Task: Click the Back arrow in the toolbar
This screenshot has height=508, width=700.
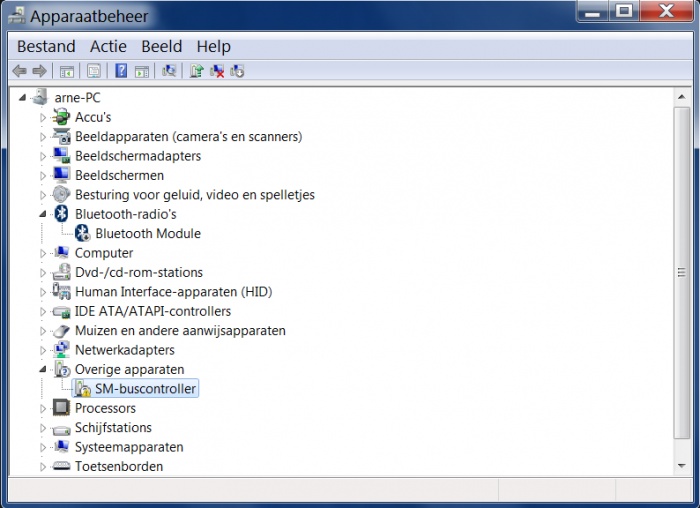Action: (x=19, y=71)
